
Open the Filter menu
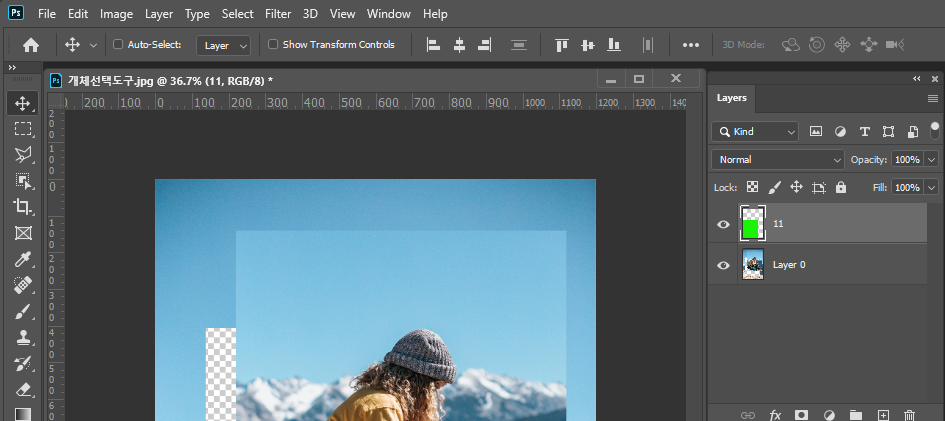pos(278,13)
